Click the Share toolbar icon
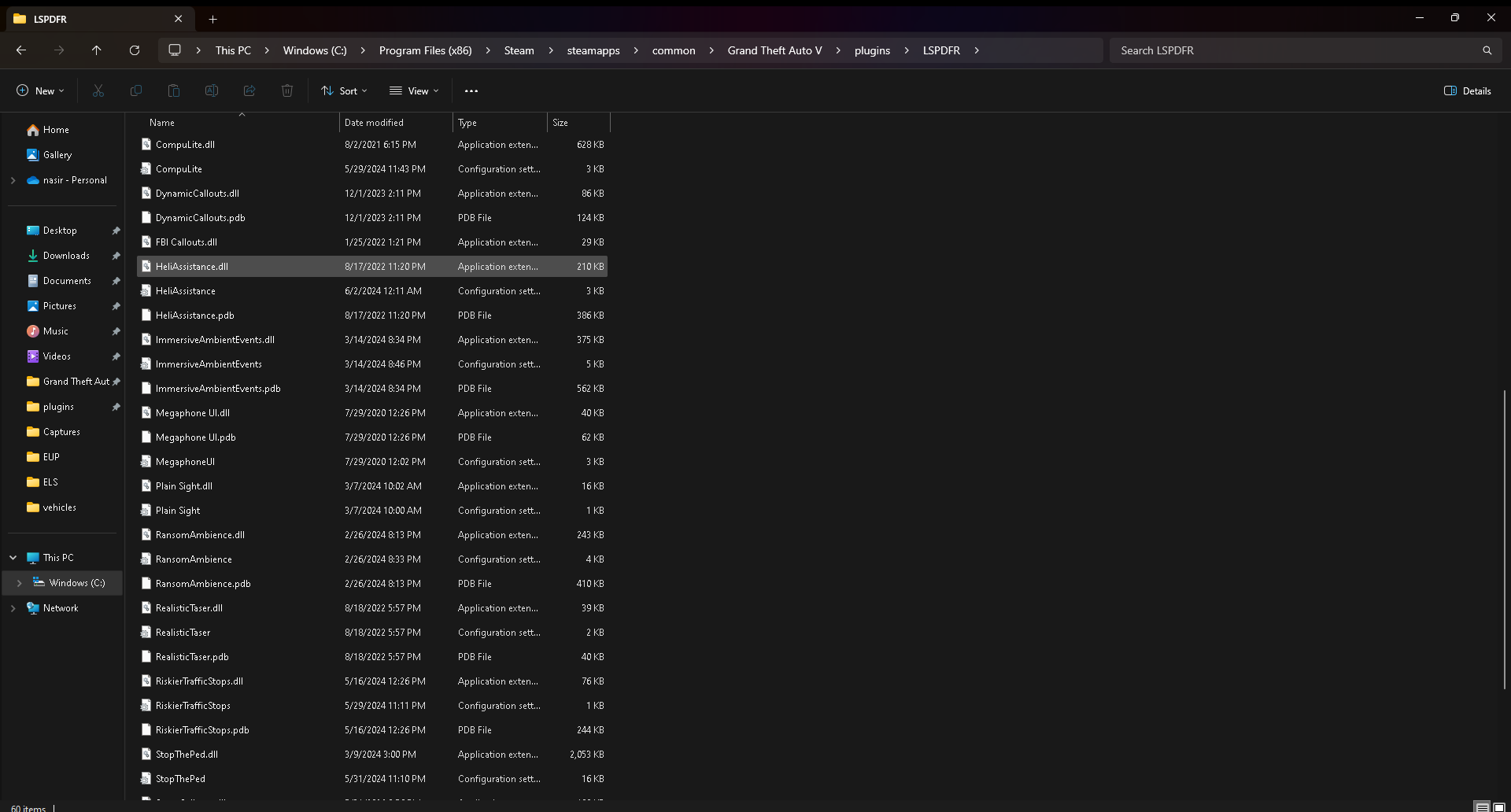This screenshot has width=1511, height=812. click(x=249, y=91)
